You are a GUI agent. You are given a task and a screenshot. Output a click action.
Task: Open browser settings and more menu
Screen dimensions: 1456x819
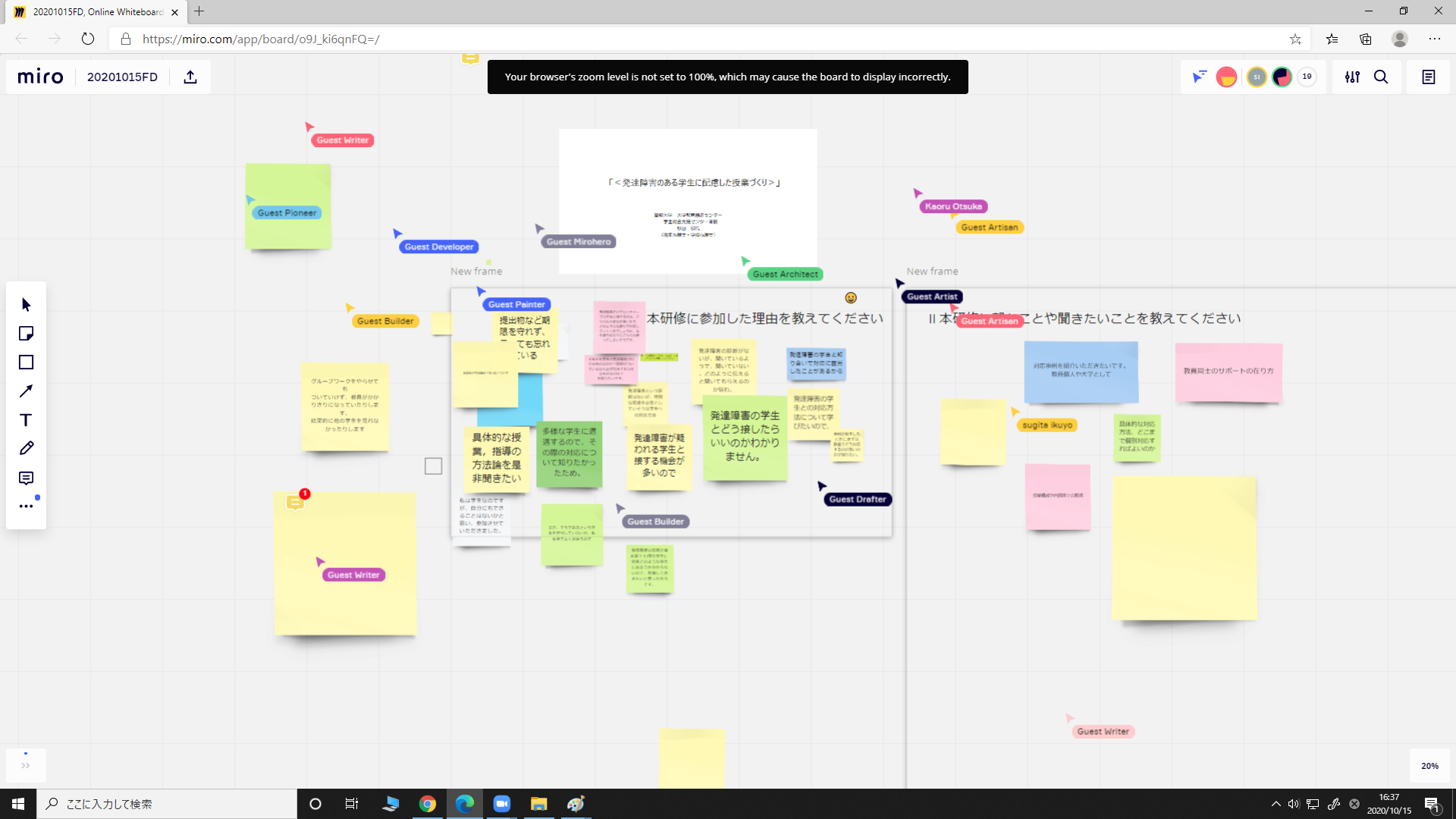[x=1435, y=39]
